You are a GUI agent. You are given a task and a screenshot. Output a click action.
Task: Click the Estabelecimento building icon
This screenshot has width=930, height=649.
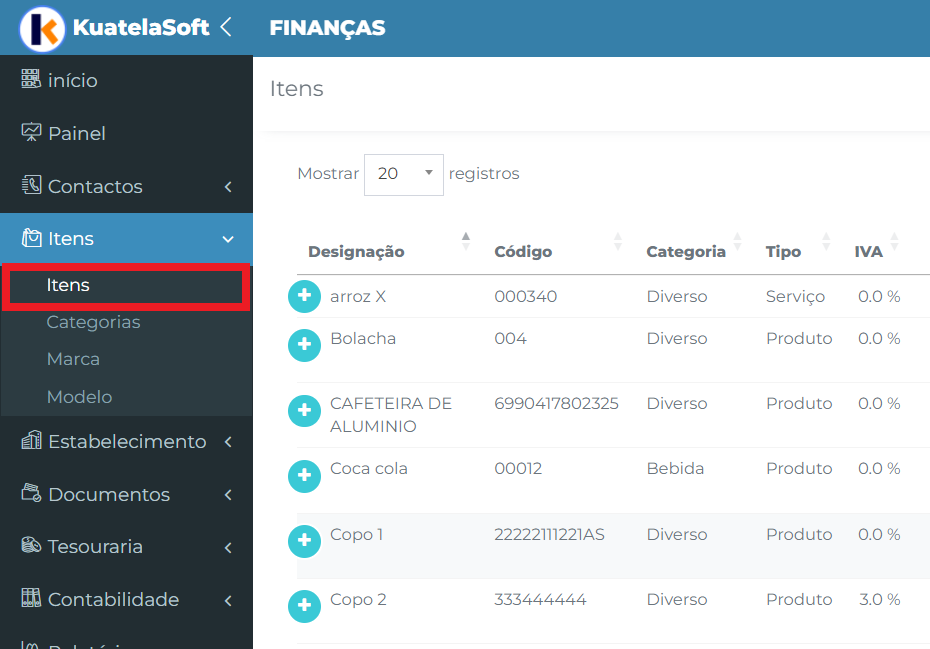(x=31, y=440)
